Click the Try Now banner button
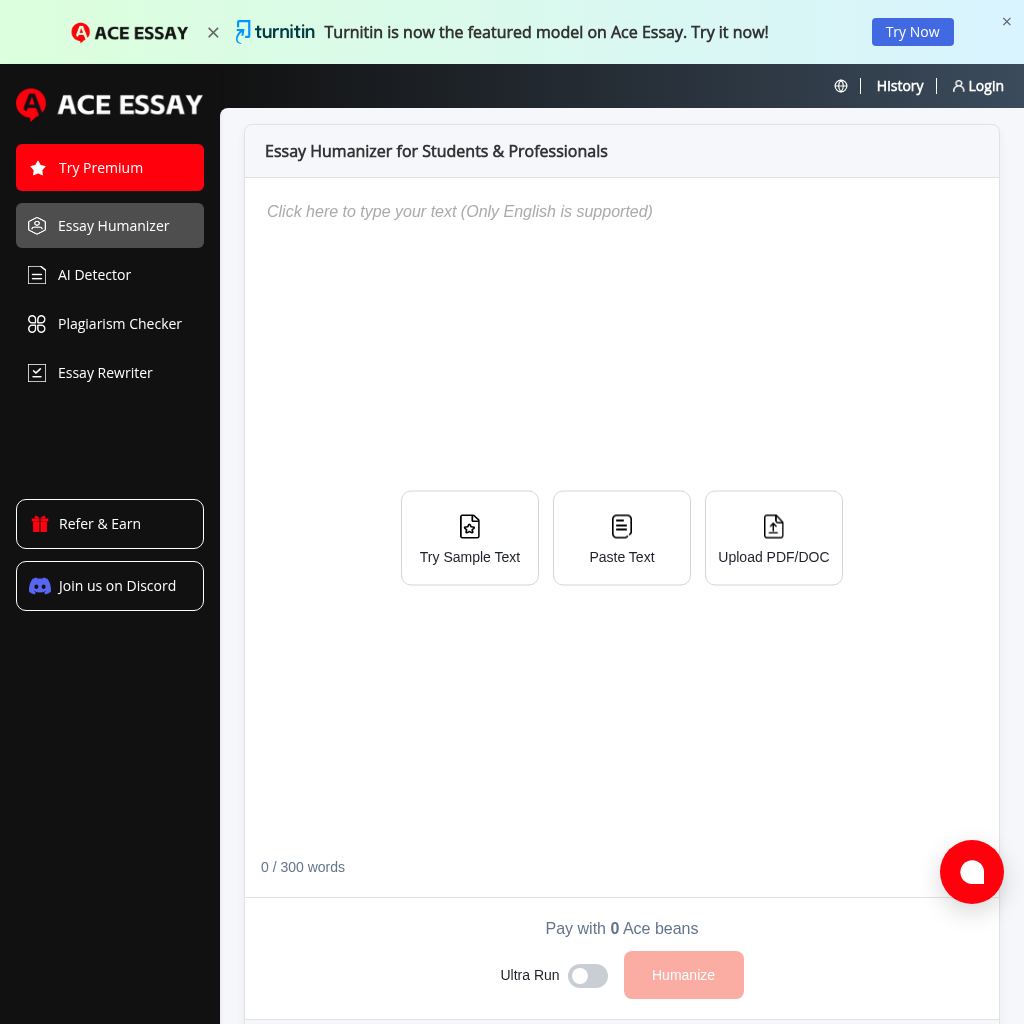The width and height of the screenshot is (1024, 1024). [912, 31]
